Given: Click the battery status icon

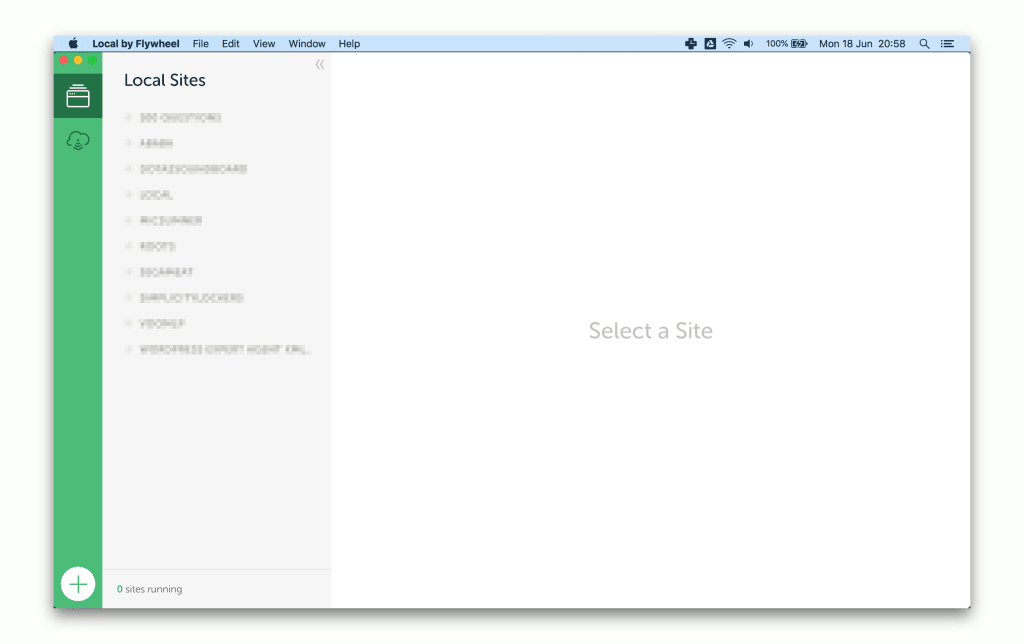Looking at the screenshot, I should 799,44.
